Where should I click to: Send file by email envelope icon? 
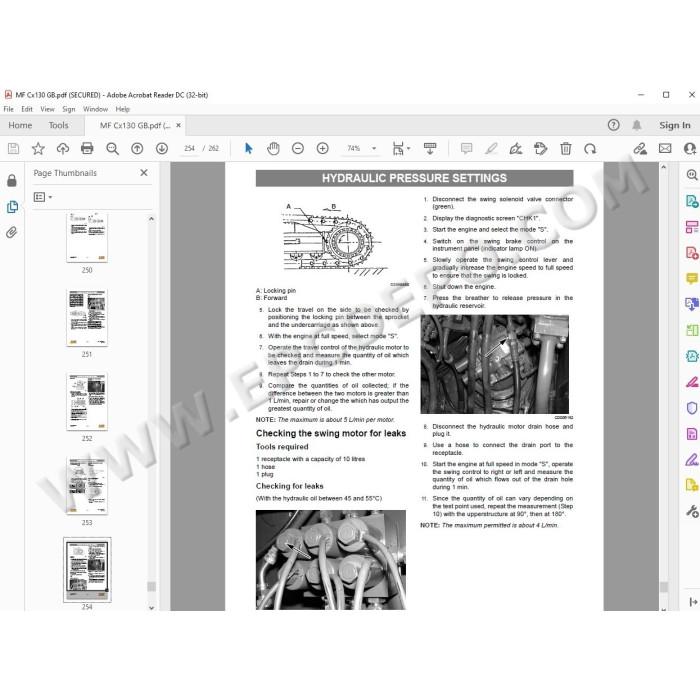point(665,148)
